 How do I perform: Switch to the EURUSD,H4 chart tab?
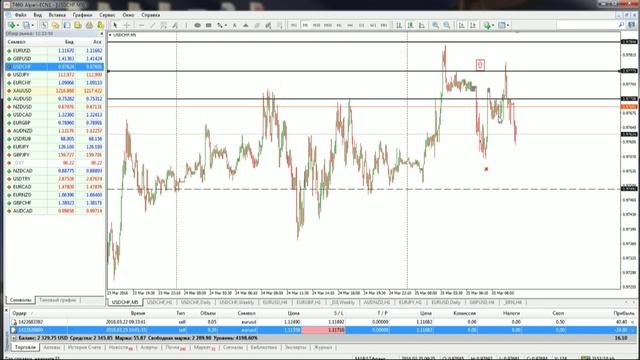click(275, 302)
